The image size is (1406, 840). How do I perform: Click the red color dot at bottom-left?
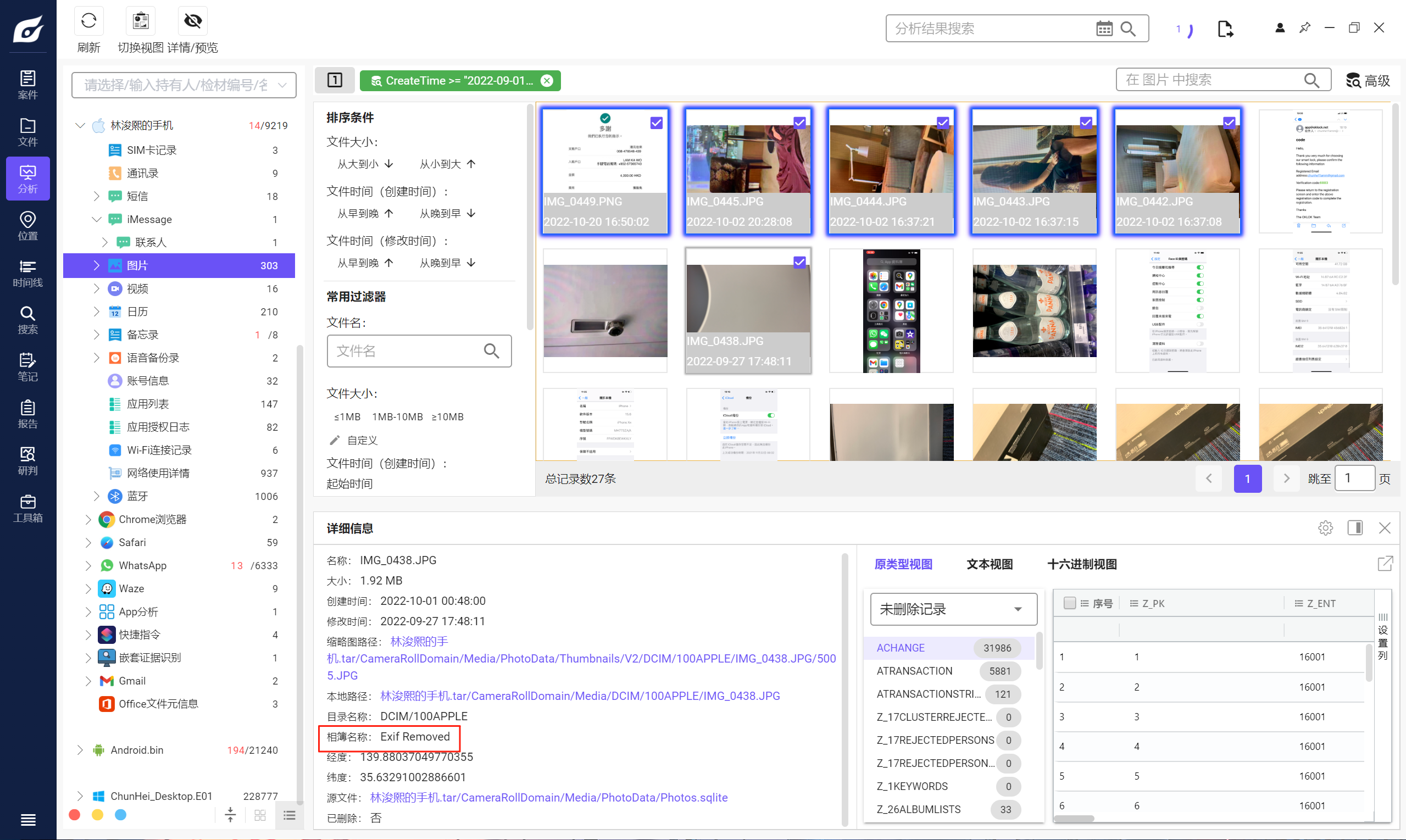pos(74,815)
